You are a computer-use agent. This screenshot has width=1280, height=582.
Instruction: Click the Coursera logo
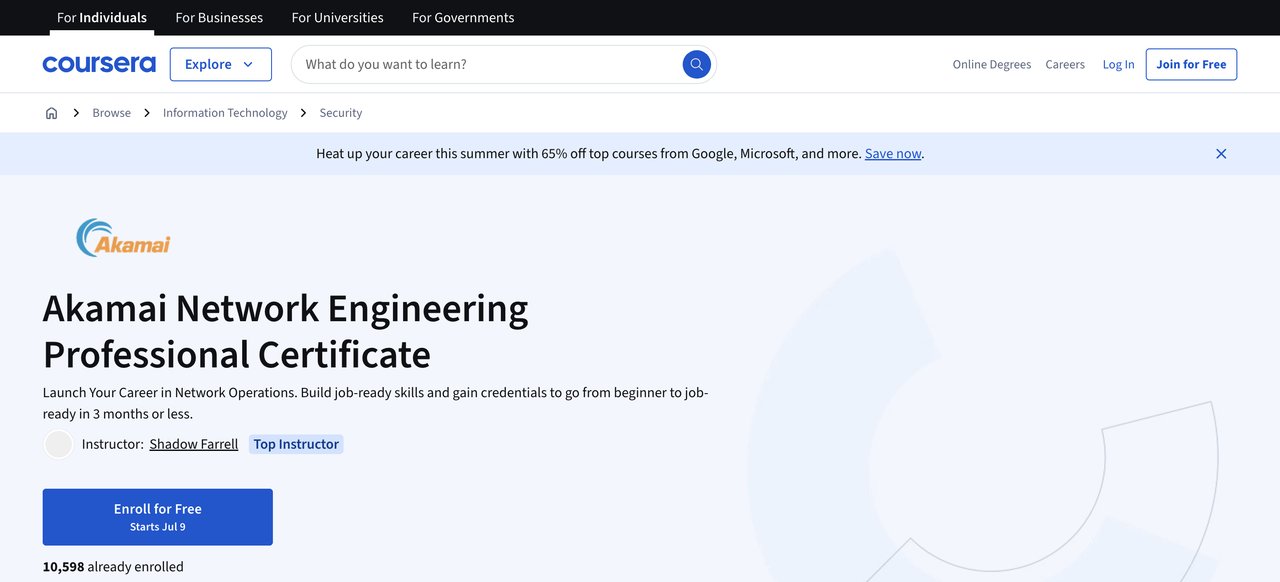pyautogui.click(x=99, y=64)
